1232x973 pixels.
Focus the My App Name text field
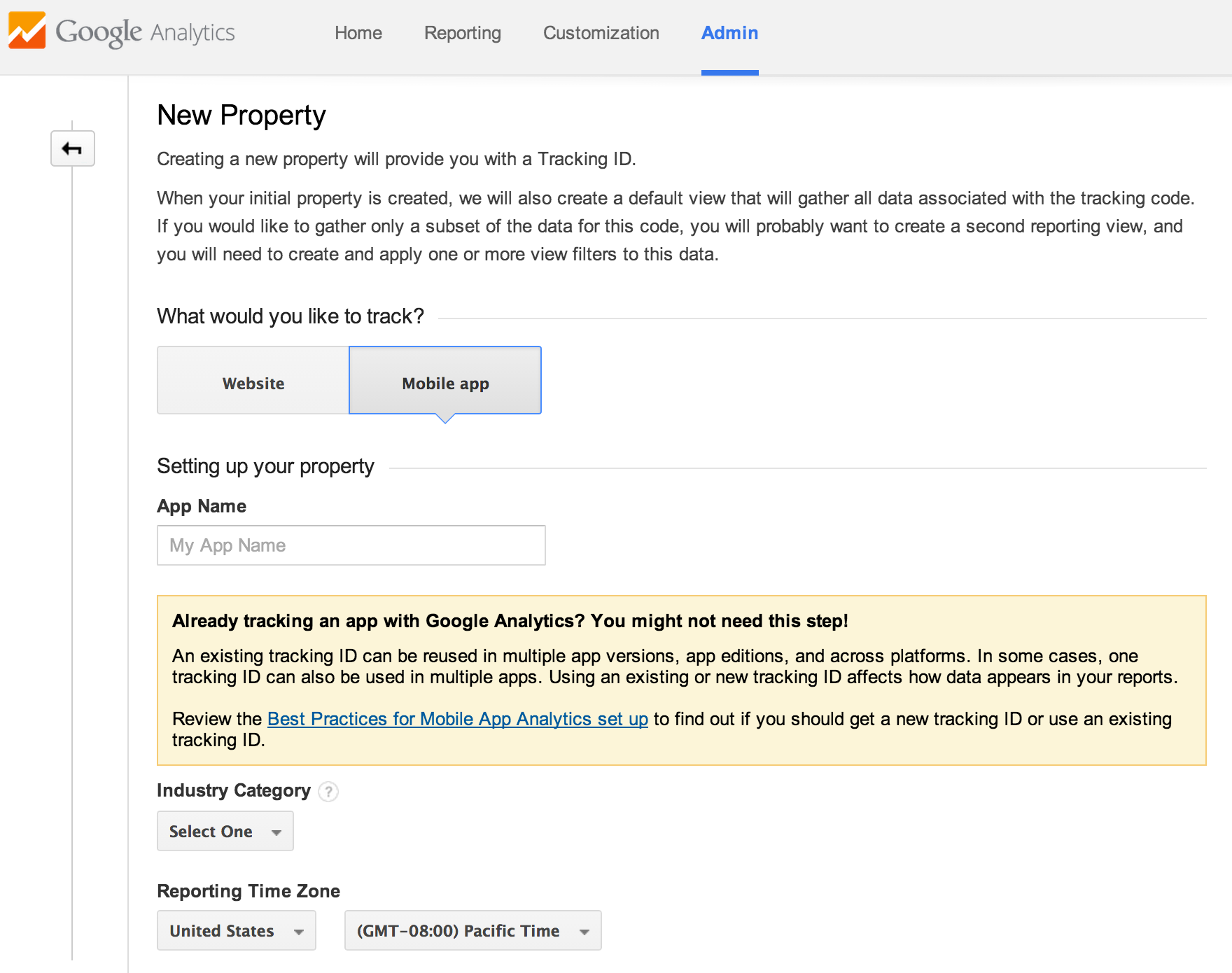pyautogui.click(x=351, y=545)
